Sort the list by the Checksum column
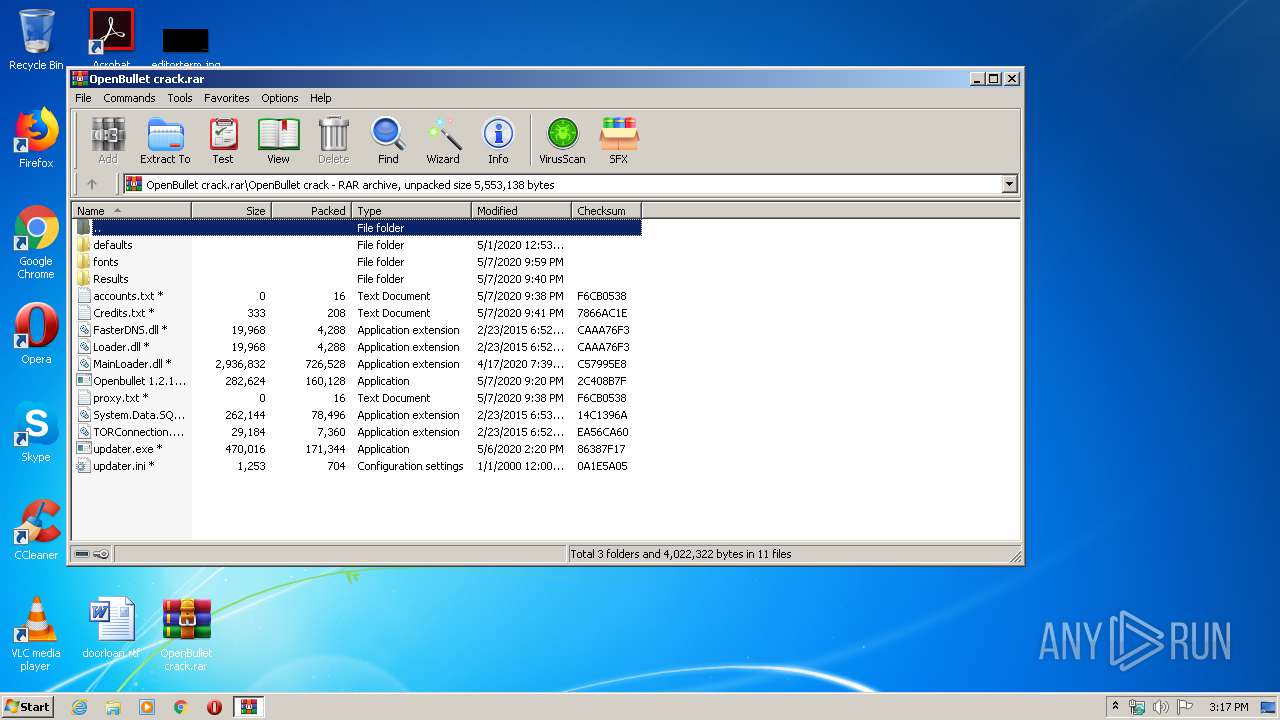The width and height of the screenshot is (1280, 720). click(x=606, y=210)
